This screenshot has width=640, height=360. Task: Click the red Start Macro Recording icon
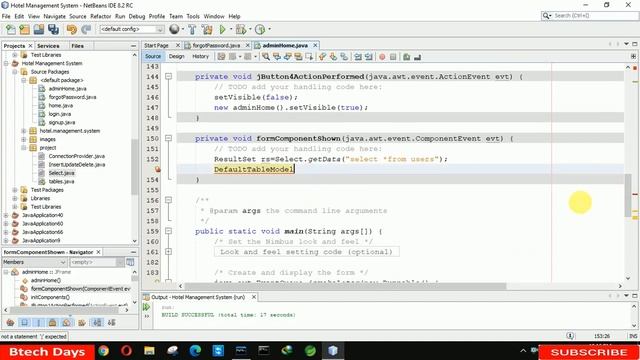pos(382,57)
